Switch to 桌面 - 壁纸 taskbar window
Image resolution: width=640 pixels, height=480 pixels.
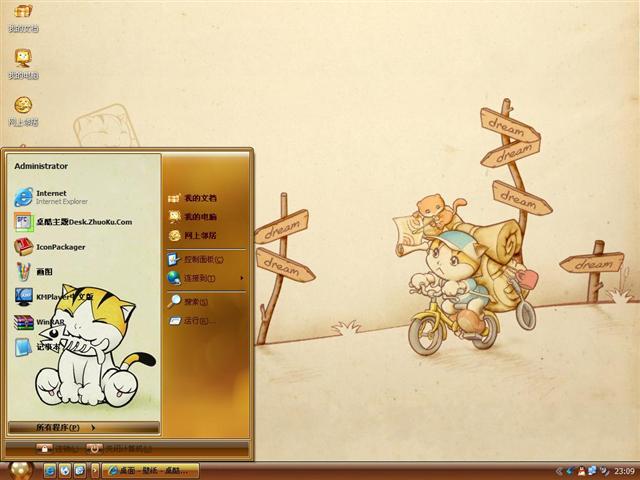(x=150, y=471)
